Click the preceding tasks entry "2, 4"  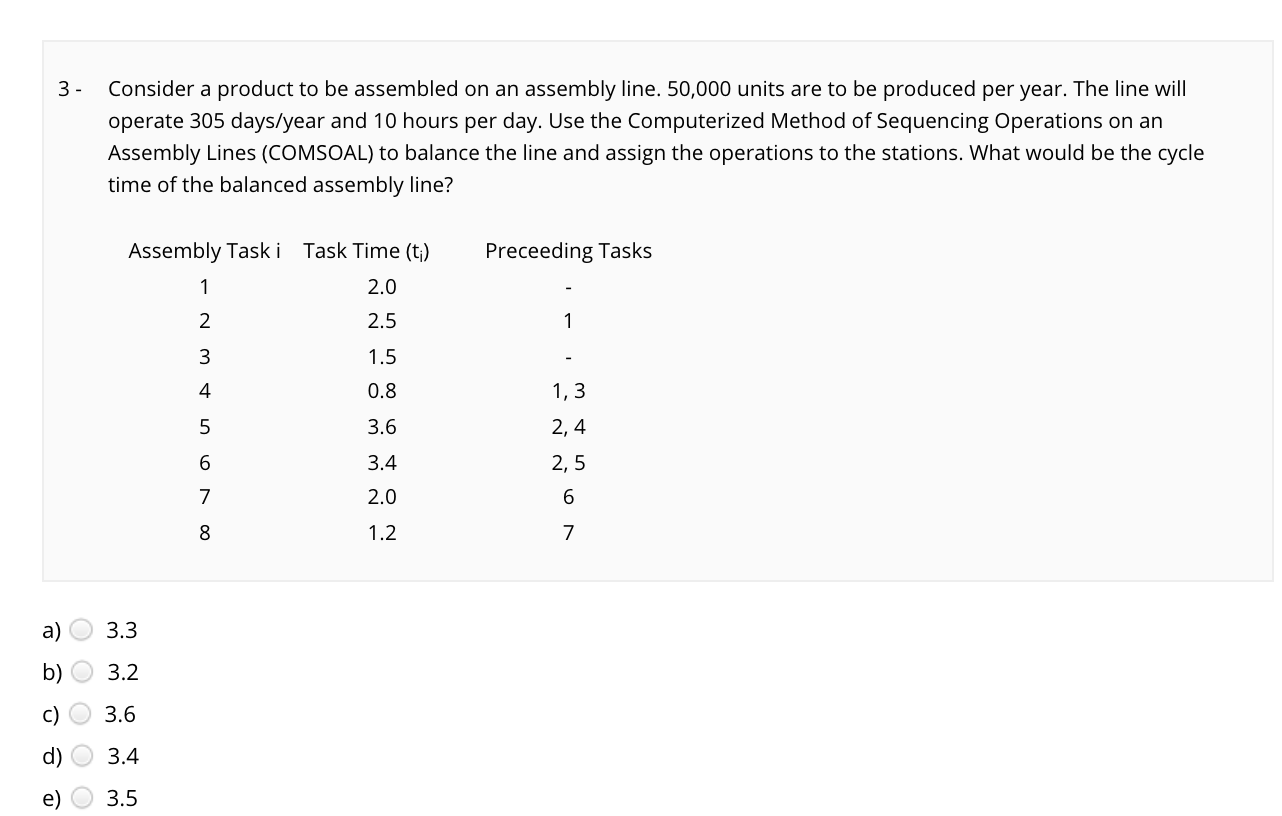tap(568, 426)
